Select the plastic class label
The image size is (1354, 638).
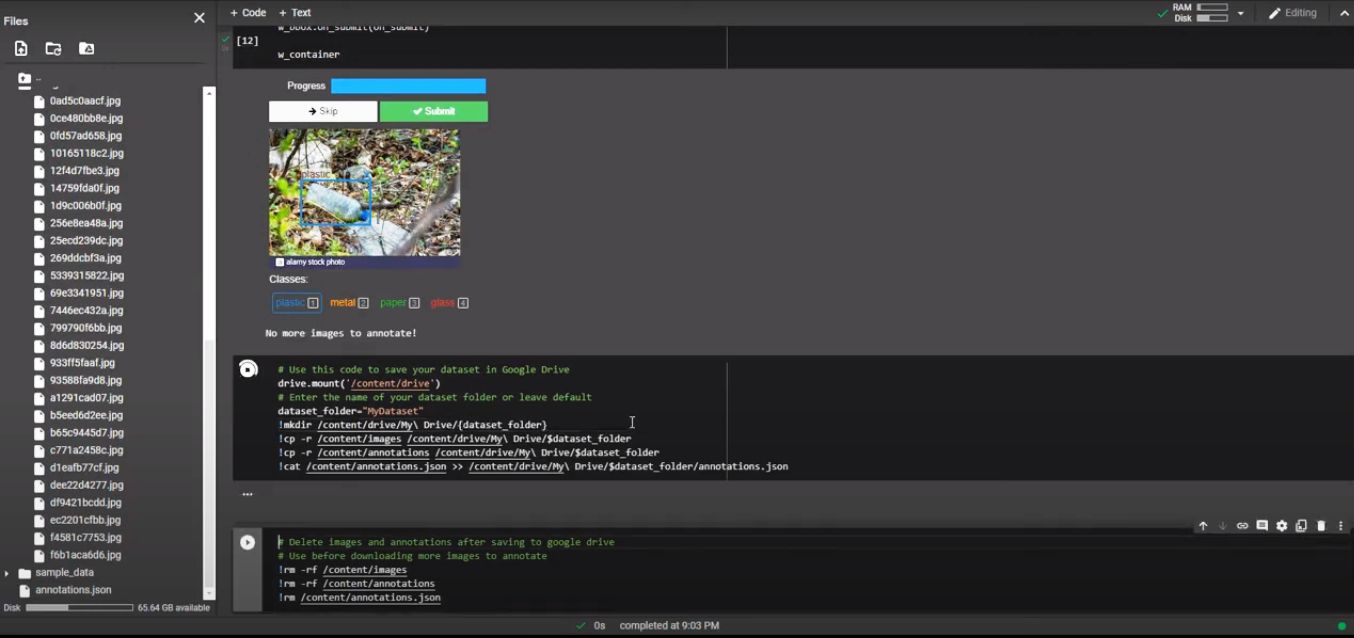pos(297,303)
